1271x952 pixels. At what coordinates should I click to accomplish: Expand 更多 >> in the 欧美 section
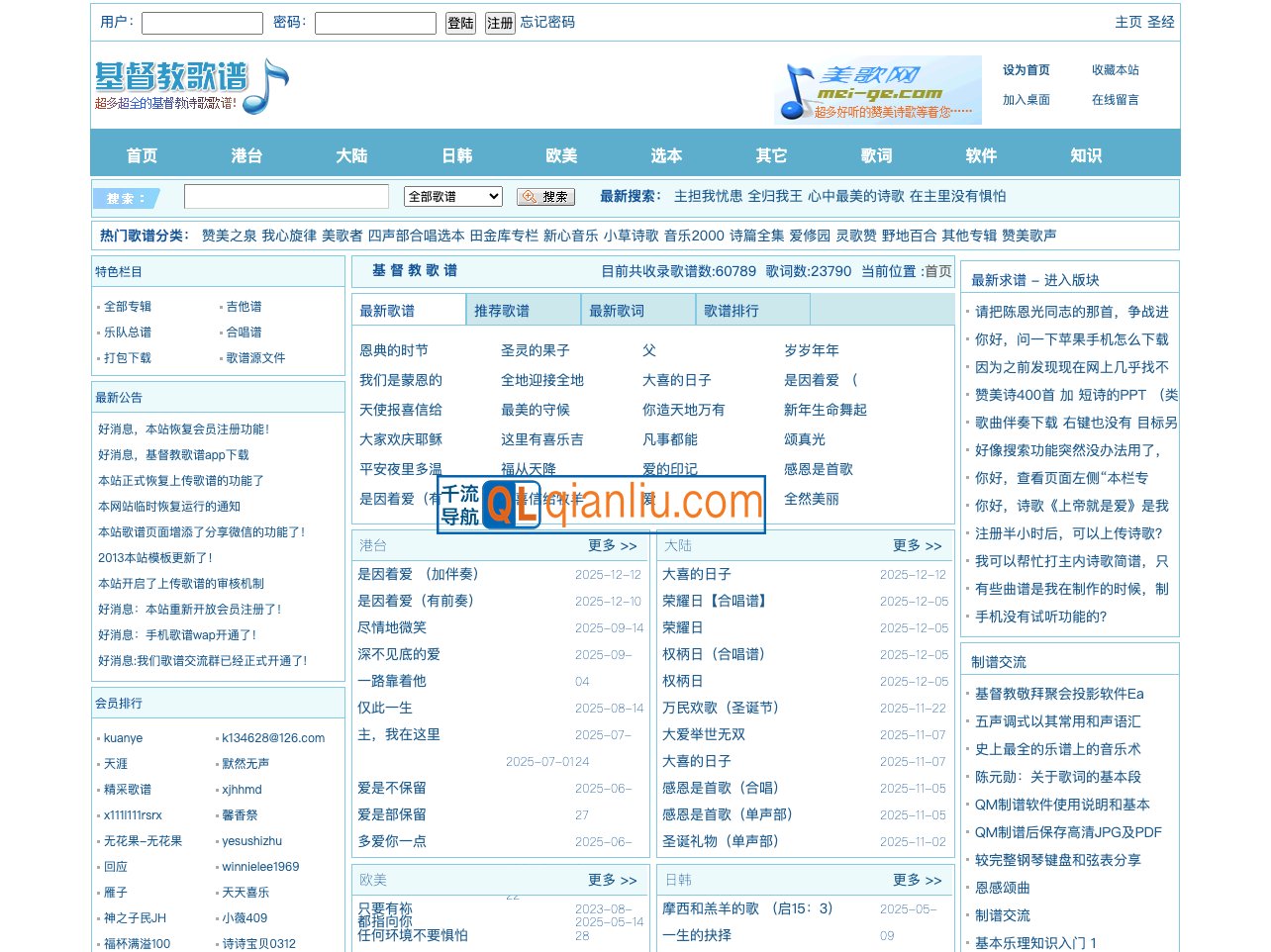click(x=612, y=880)
